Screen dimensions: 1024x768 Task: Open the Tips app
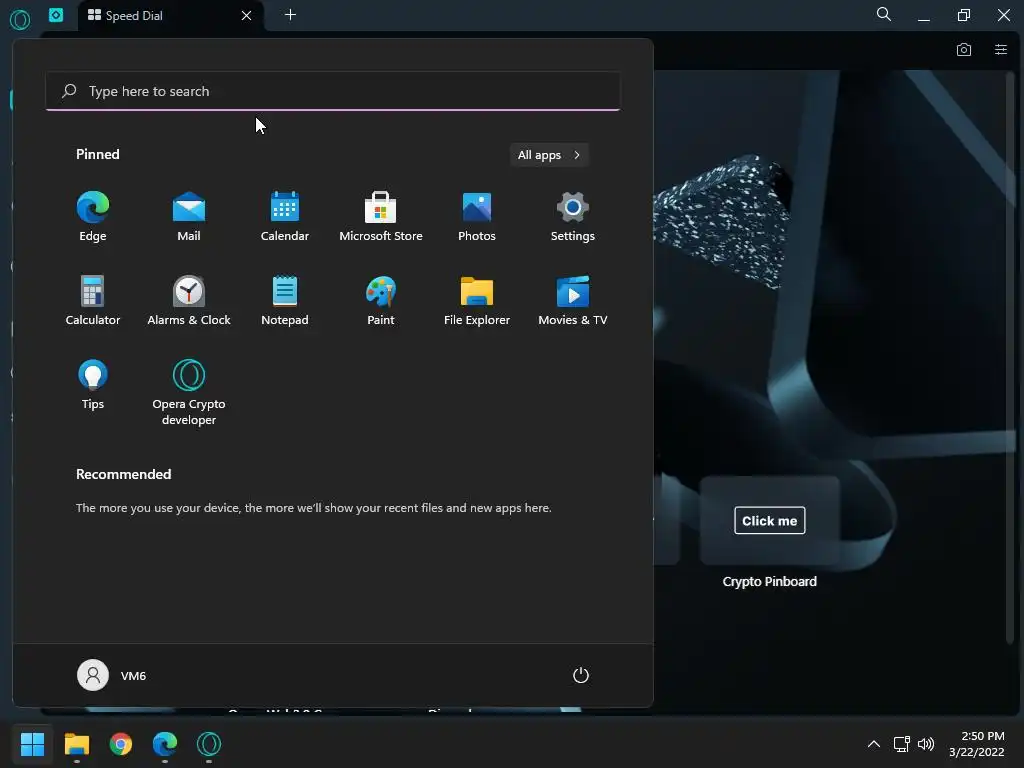pyautogui.click(x=93, y=385)
